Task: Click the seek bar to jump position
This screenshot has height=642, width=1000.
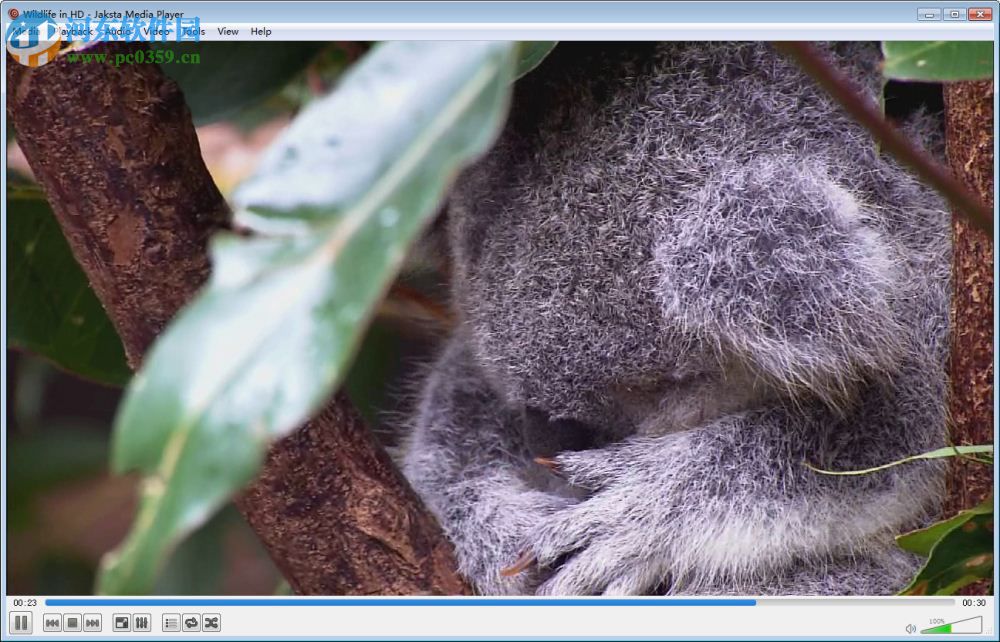Action: [500, 602]
